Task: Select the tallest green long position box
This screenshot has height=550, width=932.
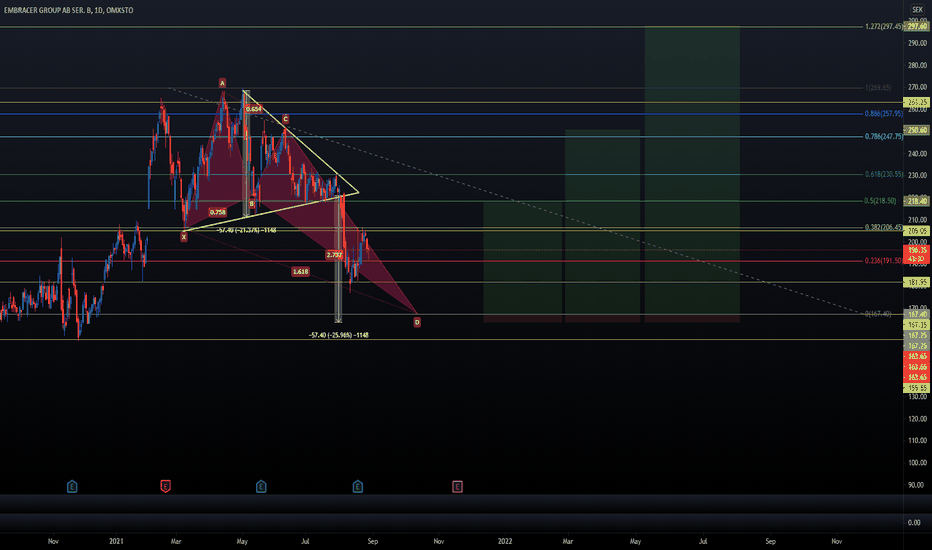Action: [x=692, y=174]
